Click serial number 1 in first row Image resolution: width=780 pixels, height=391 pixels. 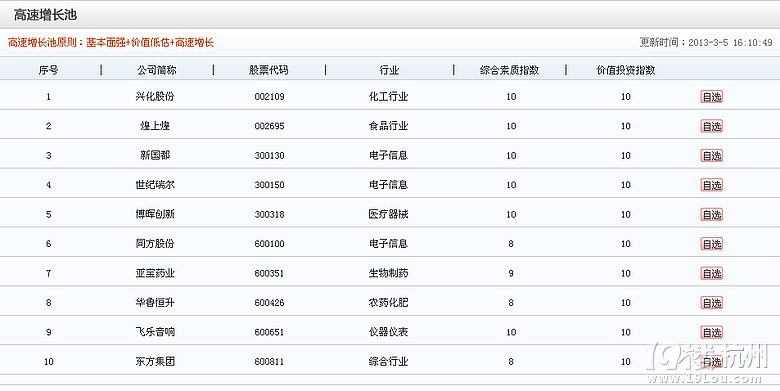pyautogui.click(x=48, y=97)
